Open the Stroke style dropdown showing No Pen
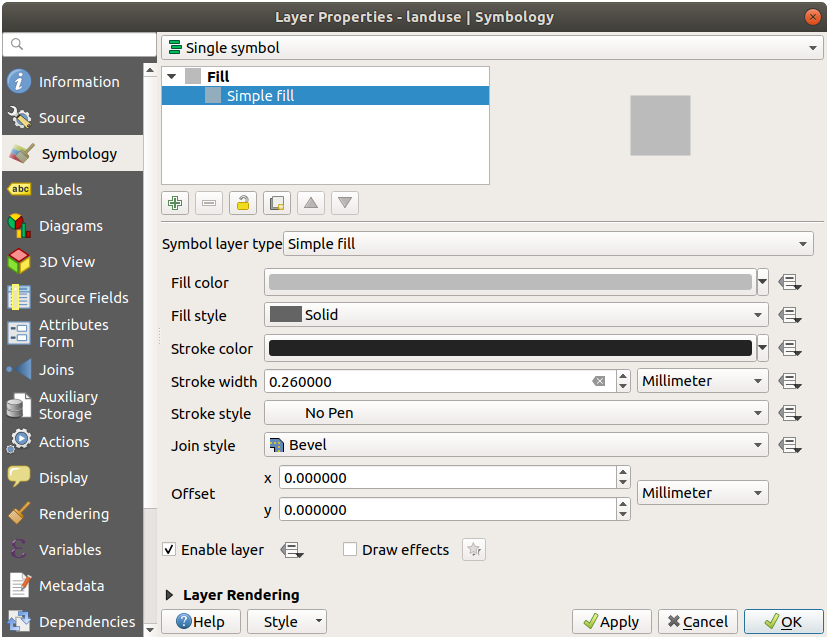This screenshot has width=829, height=639. tap(516, 413)
